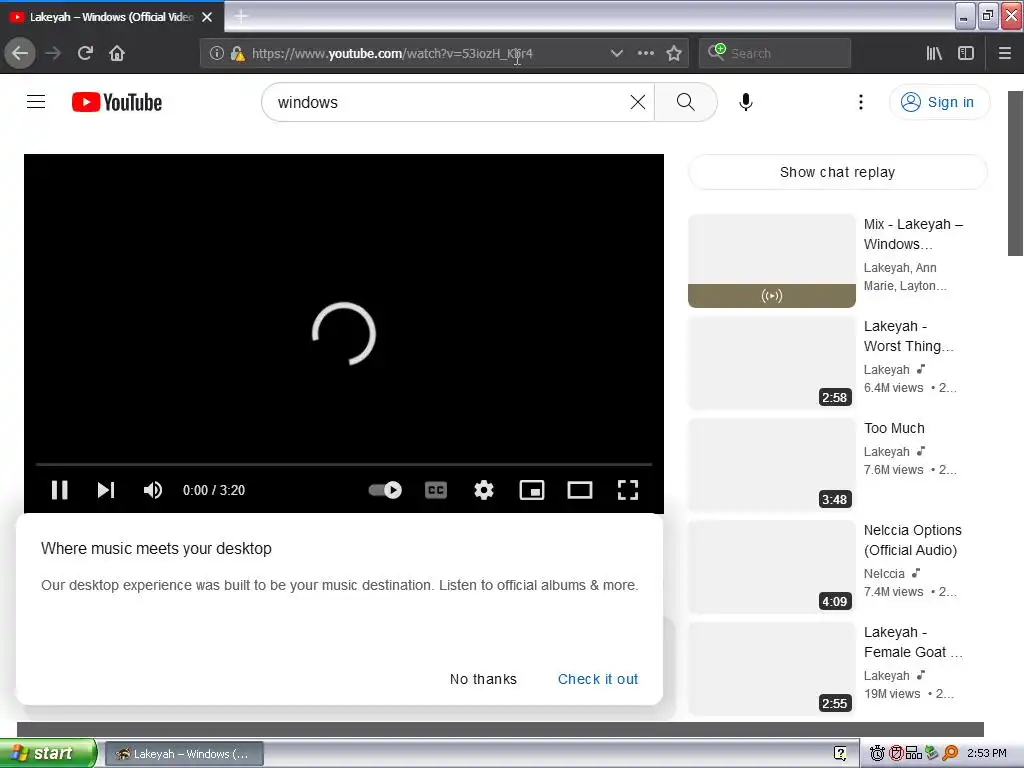Click the page vertical scrollbar thumb
Screen dimensions: 1024x768
pos(1016,173)
